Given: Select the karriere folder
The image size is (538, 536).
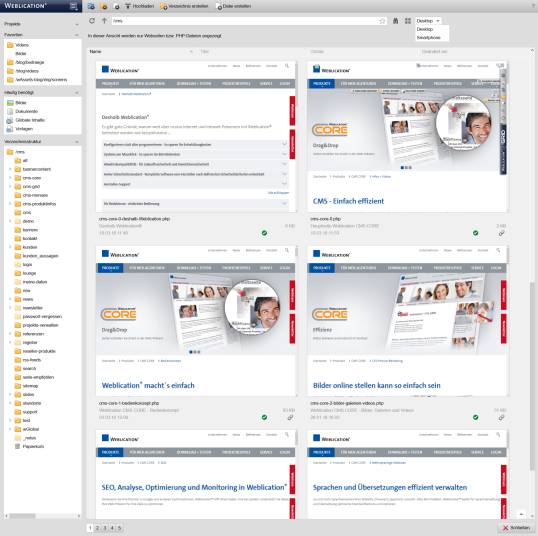Looking at the screenshot, I should [26, 230].
